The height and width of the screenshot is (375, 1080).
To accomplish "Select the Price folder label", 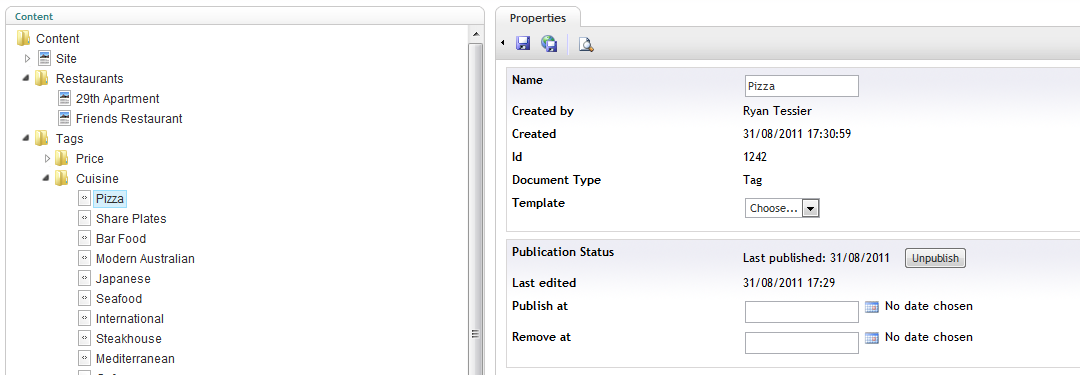I will 90,159.
